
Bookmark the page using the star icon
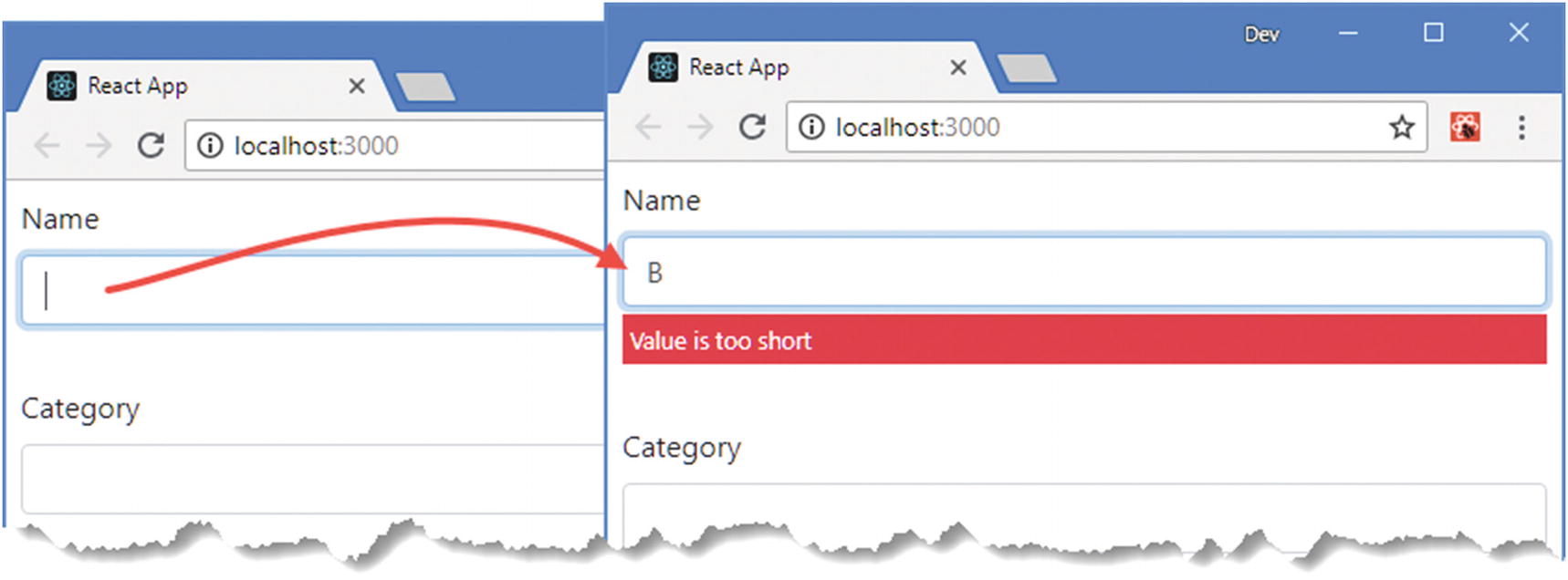point(1401,127)
